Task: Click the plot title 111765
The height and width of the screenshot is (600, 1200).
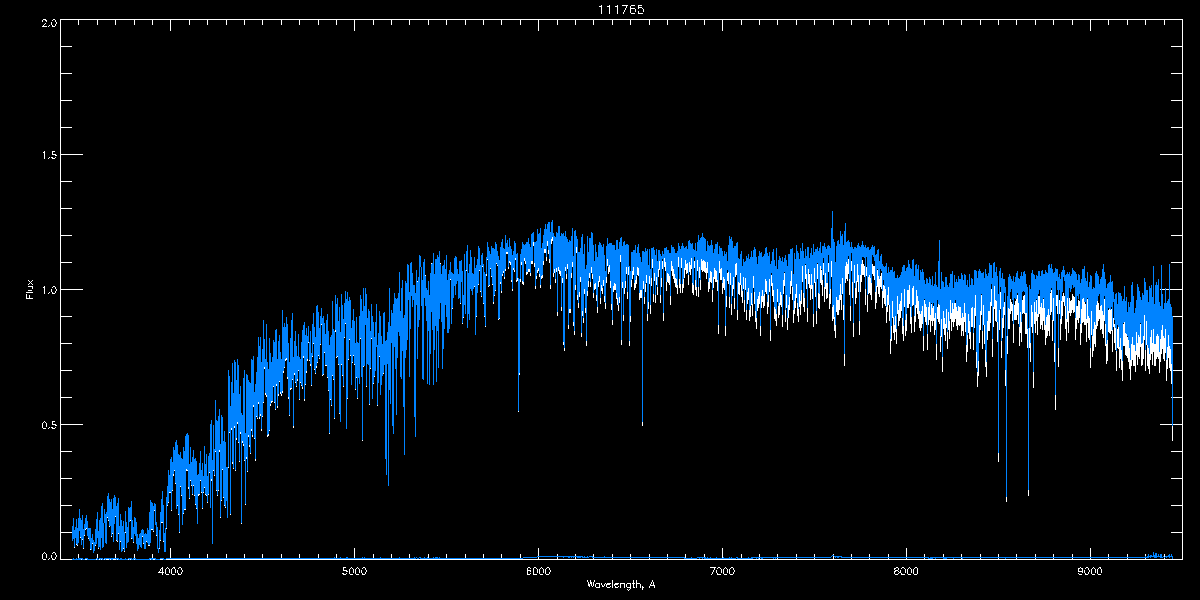Action: pyautogui.click(x=600, y=9)
